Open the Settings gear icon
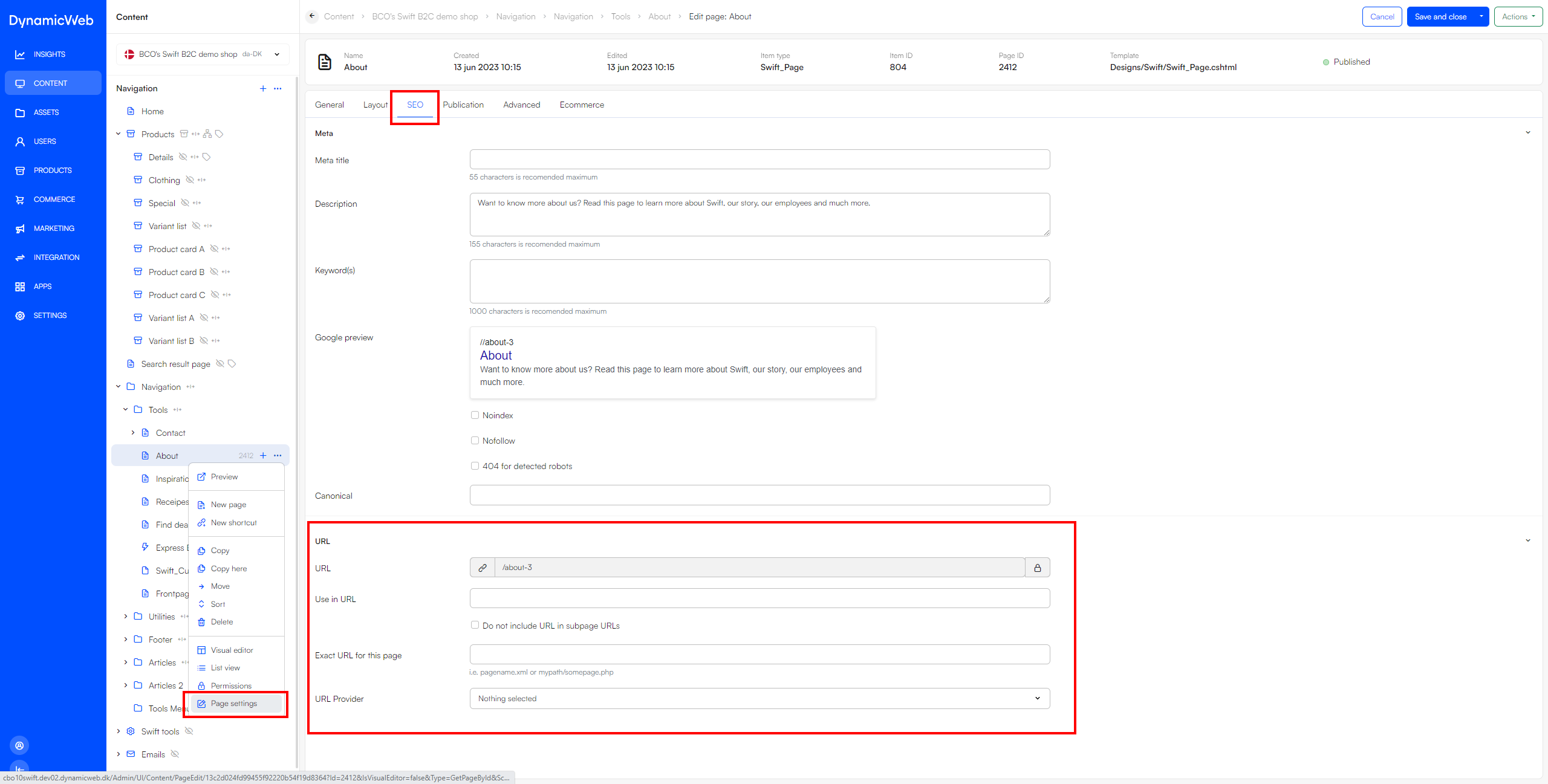The width and height of the screenshot is (1548, 784). pyautogui.click(x=20, y=316)
